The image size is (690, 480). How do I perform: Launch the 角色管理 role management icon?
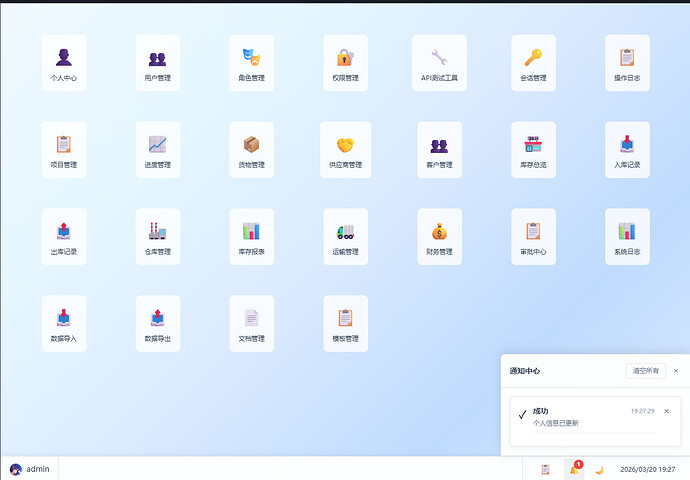tap(251, 62)
